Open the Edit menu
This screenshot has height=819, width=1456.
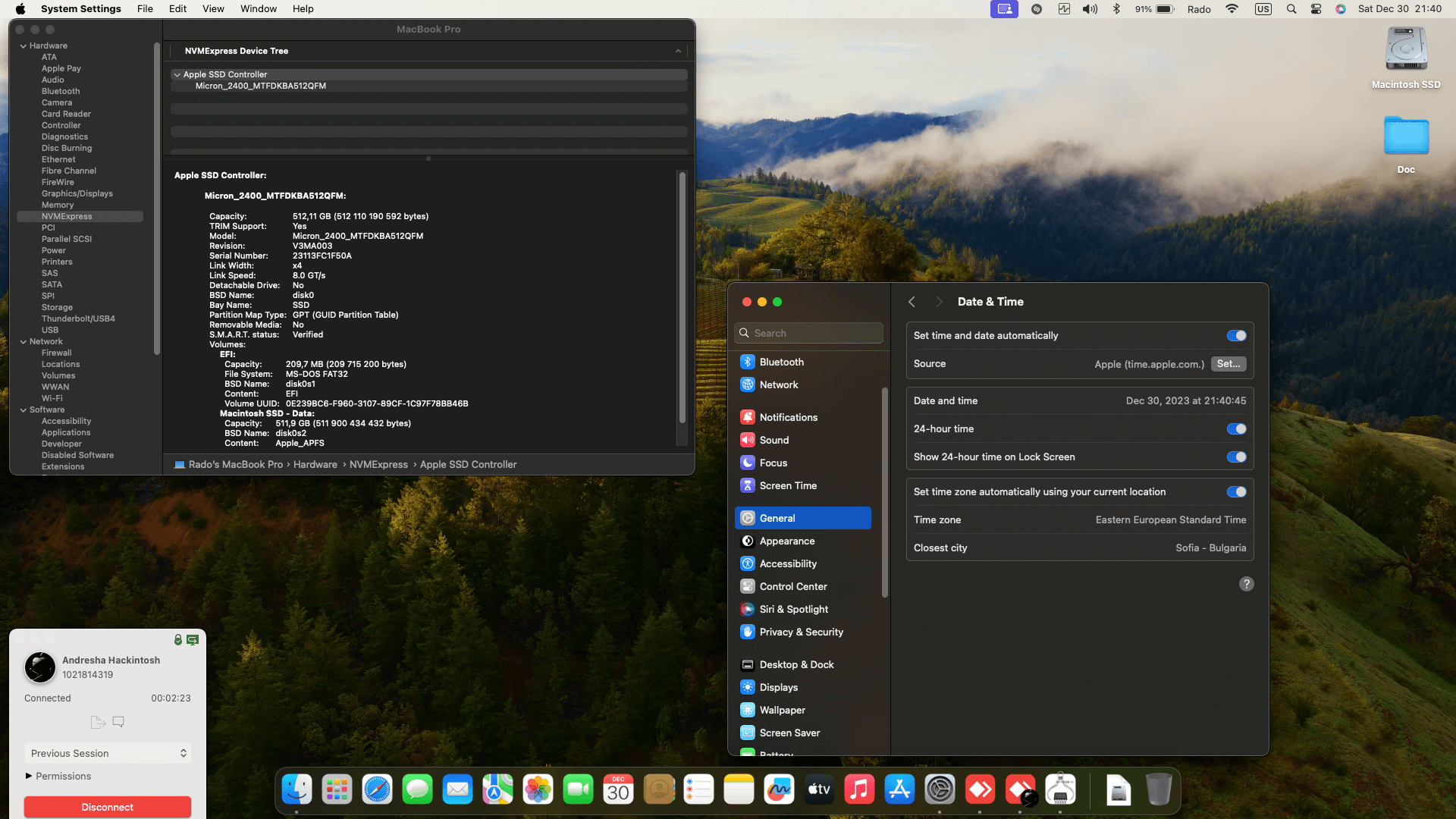click(x=177, y=9)
